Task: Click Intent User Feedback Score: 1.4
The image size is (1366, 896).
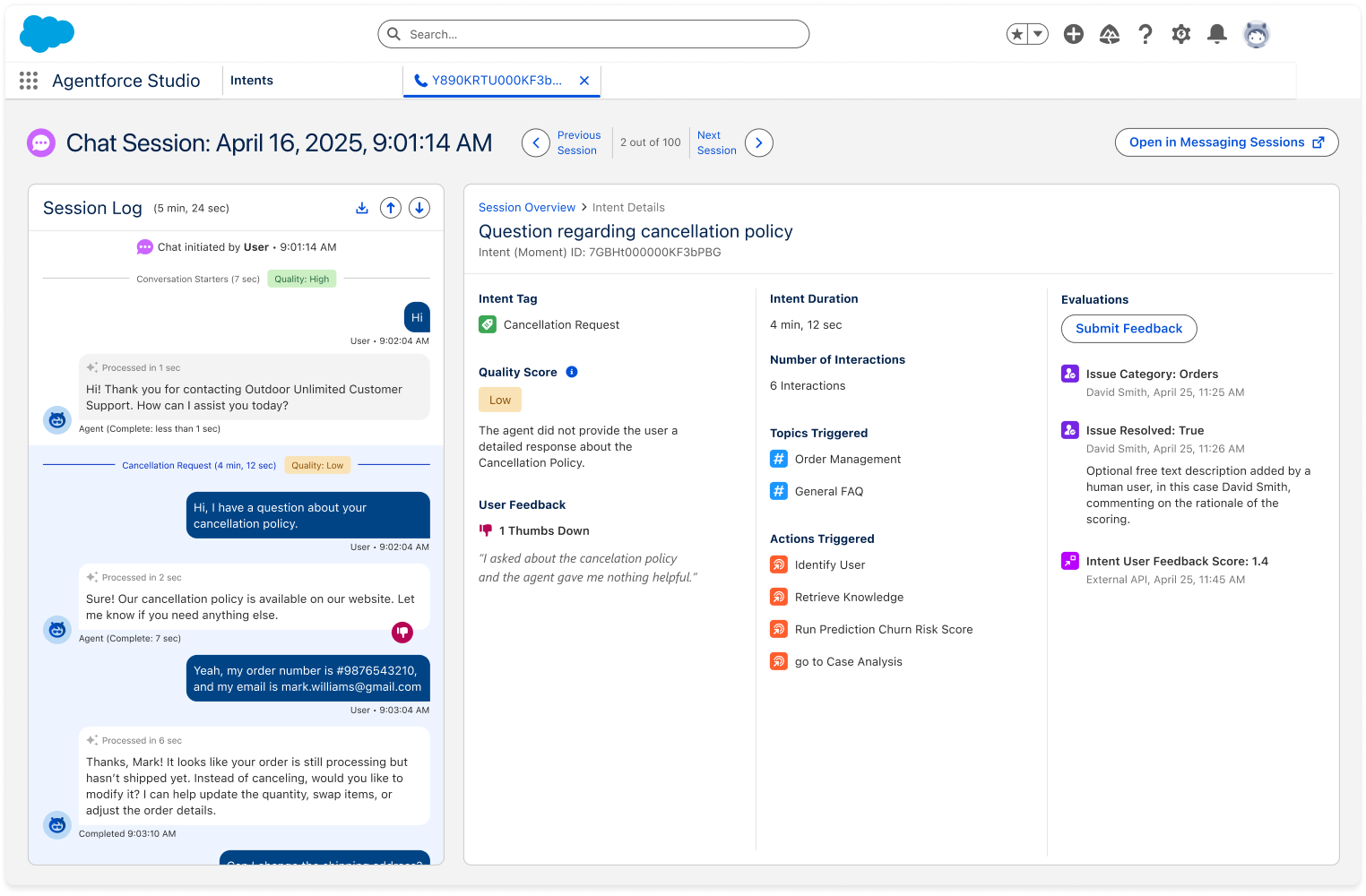Action: coord(1177,561)
